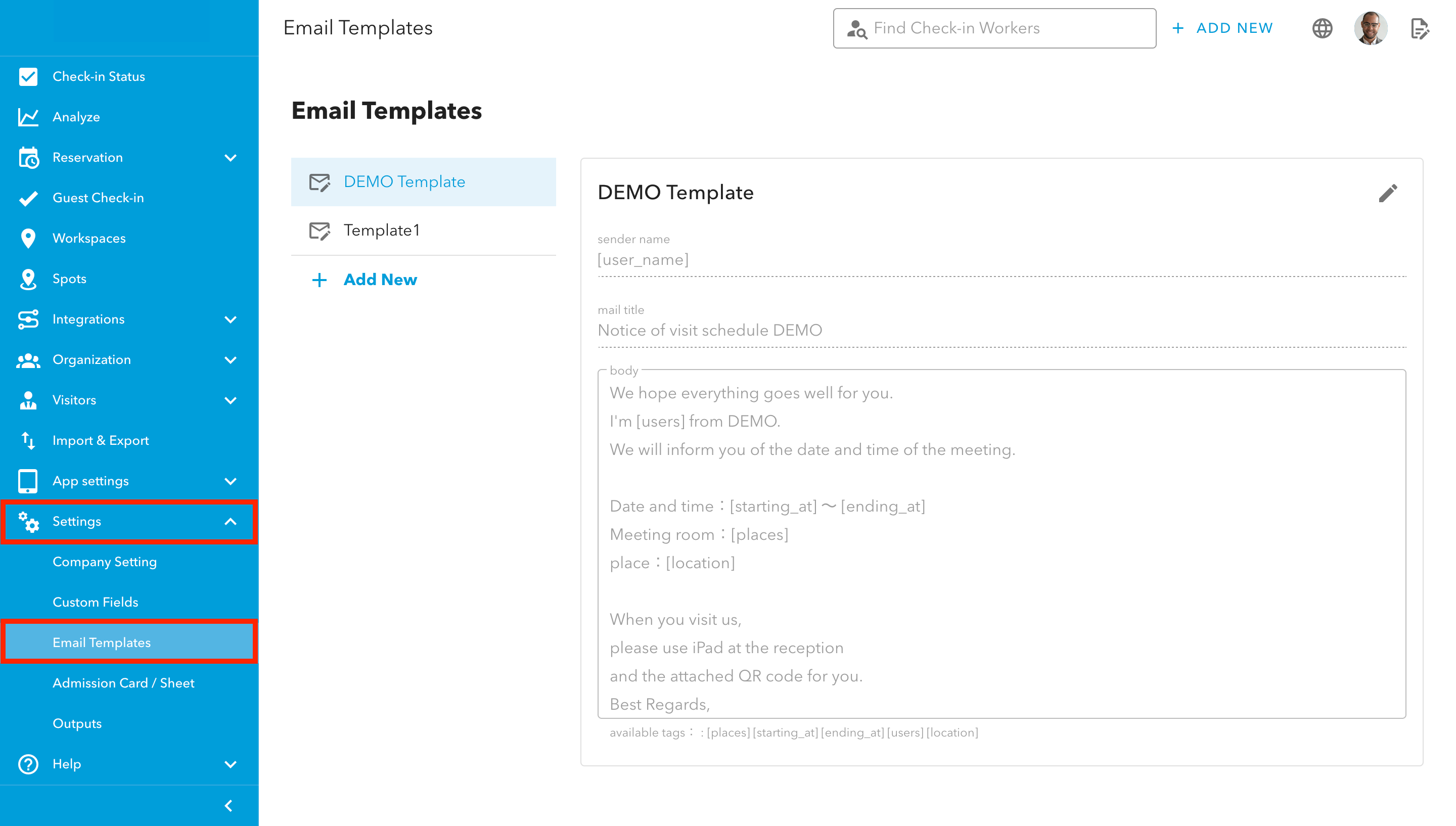Screen dimensions: 1456x826
Task: Click the plus icon beside ADD NEW header button
Action: (x=1177, y=28)
